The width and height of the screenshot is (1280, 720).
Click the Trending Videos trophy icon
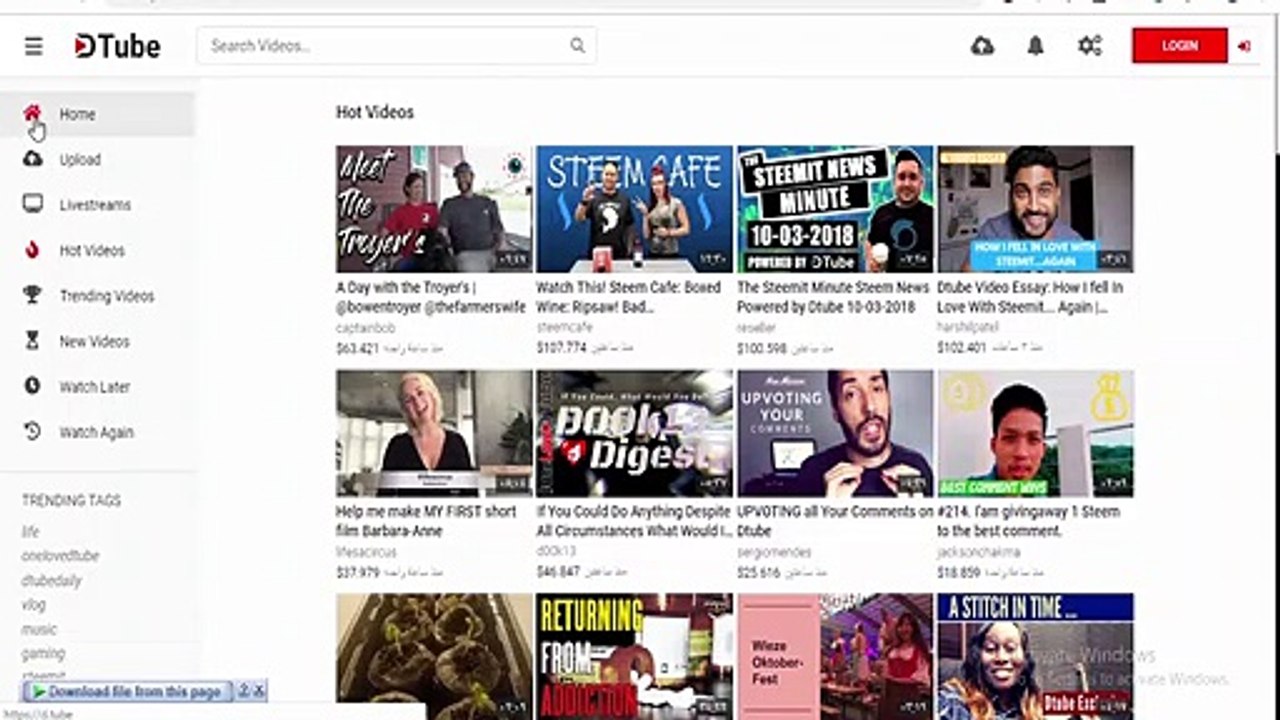click(33, 295)
